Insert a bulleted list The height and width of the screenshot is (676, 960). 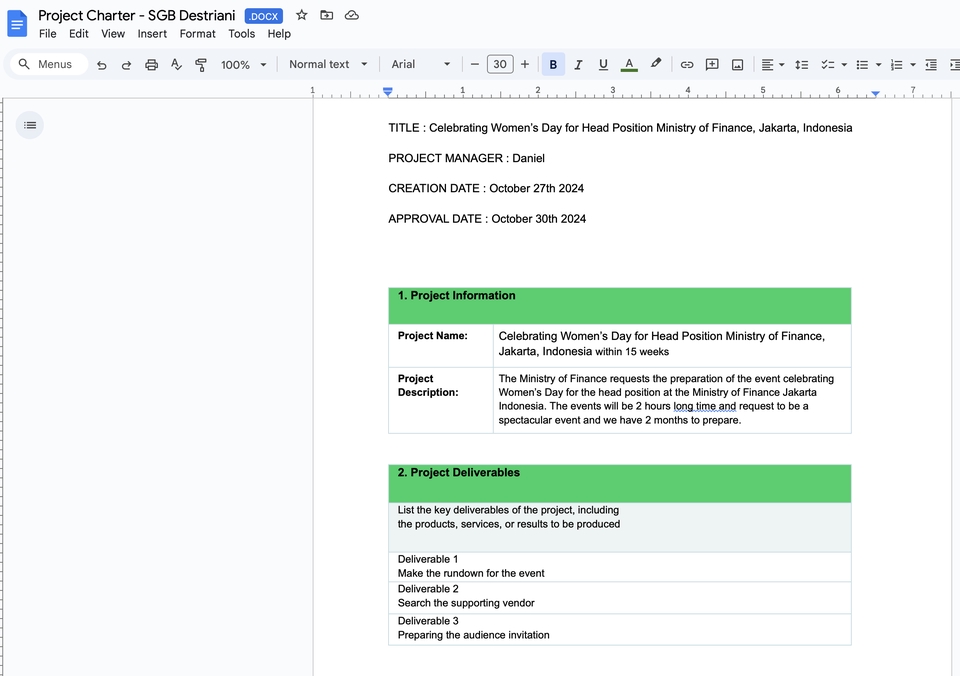pos(862,64)
